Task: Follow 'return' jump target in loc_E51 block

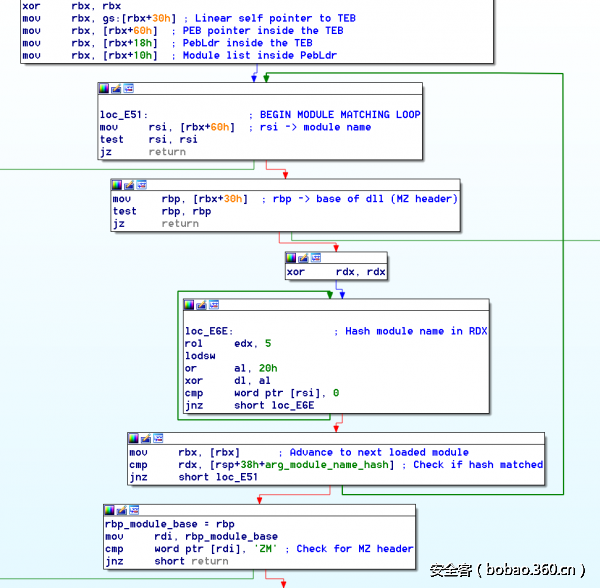Action: (167, 153)
